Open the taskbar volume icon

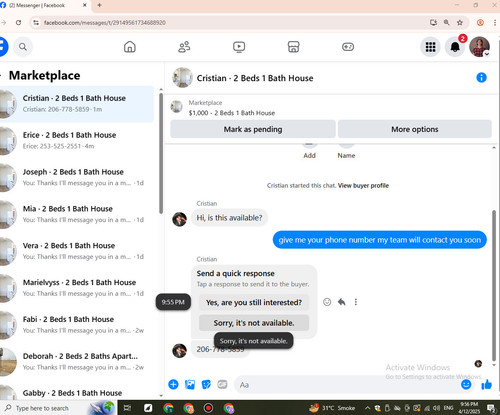pos(437,408)
